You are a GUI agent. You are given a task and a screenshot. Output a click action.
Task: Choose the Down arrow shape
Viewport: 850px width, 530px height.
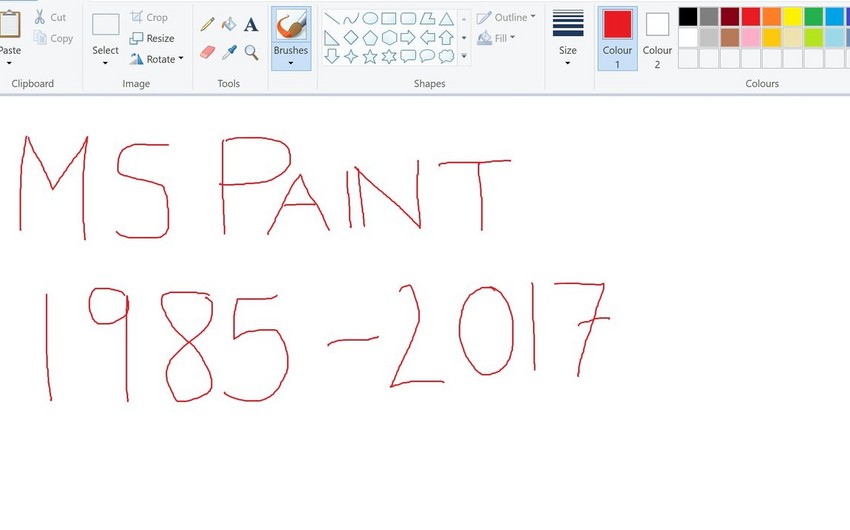[332, 56]
